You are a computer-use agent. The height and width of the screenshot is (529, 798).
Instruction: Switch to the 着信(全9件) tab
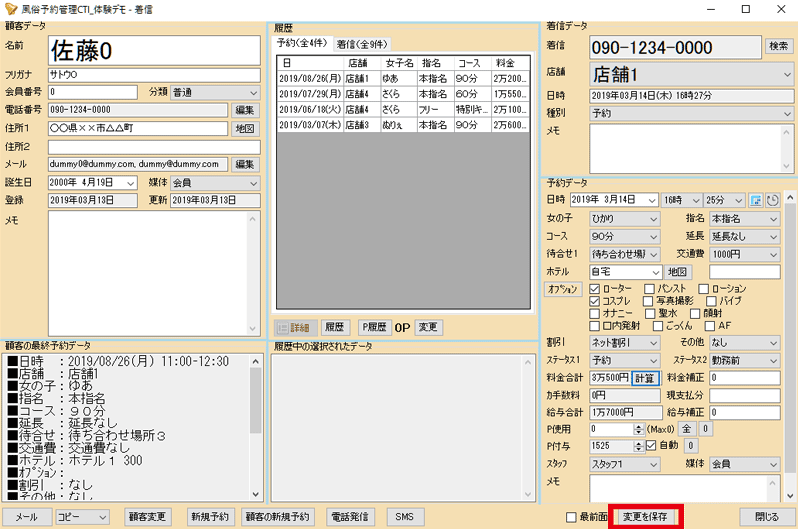point(362,44)
